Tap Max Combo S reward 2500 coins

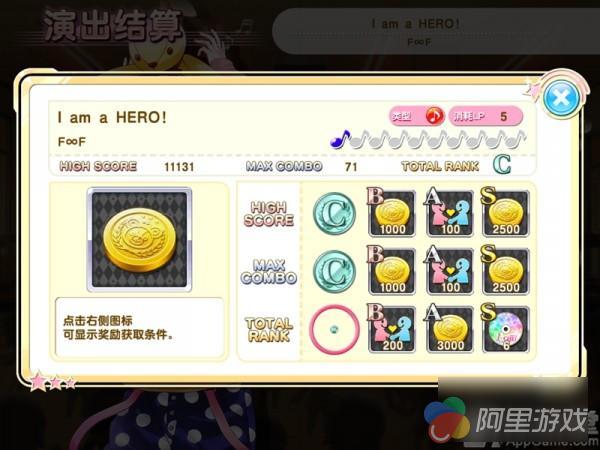(505, 271)
